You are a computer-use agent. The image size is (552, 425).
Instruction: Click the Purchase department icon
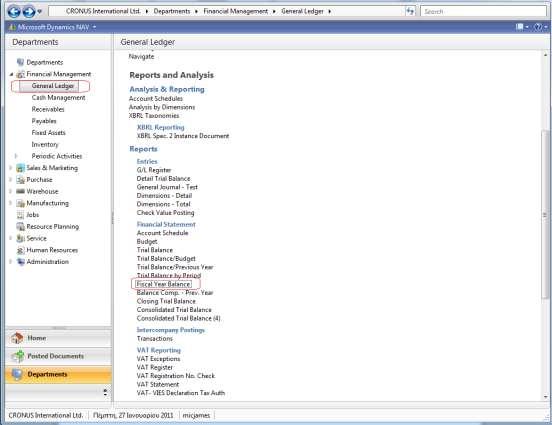(x=20, y=180)
